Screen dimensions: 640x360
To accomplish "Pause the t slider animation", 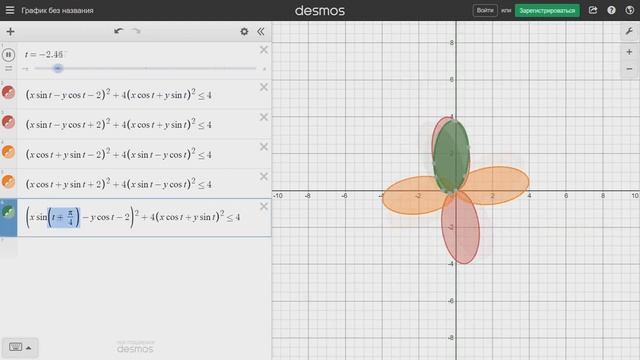I will (8, 54).
